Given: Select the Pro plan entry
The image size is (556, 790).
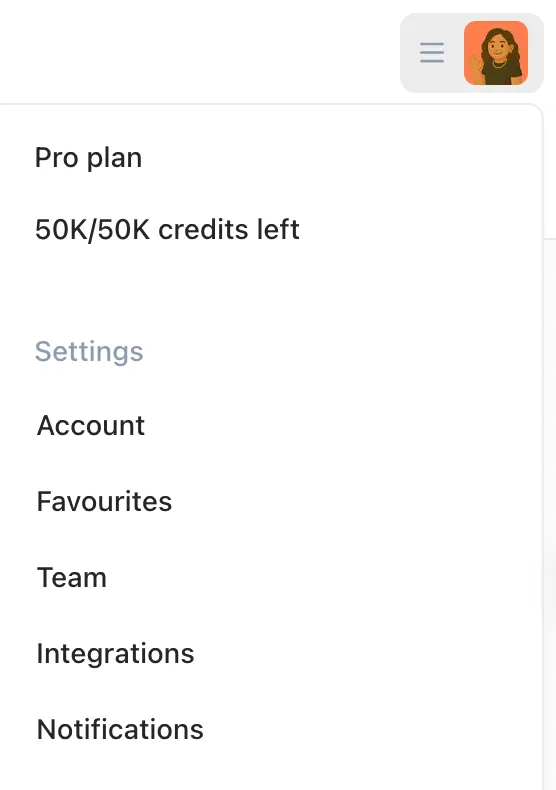Looking at the screenshot, I should point(89,158).
